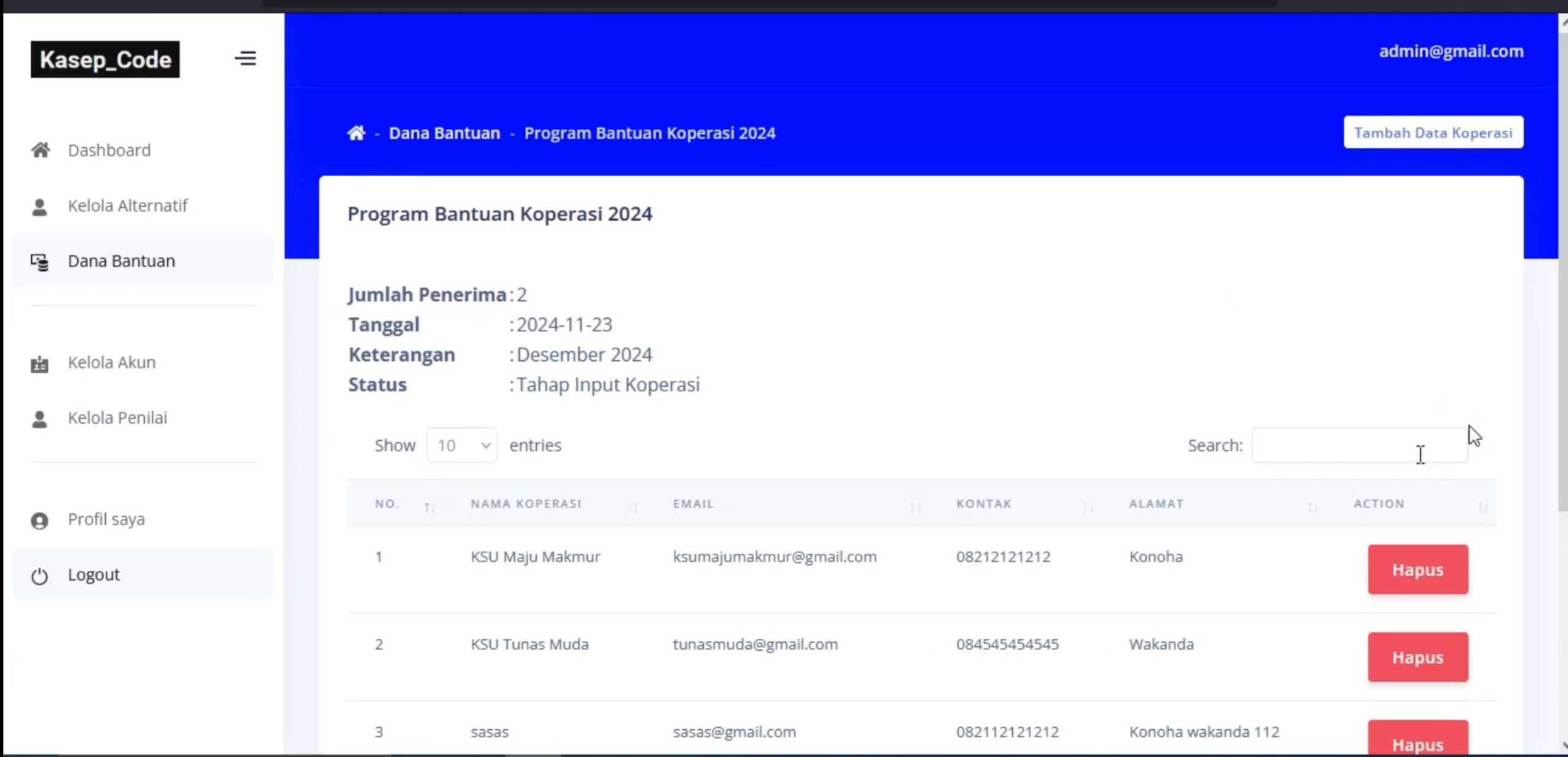The image size is (1568, 757).
Task: Sort by Email column arrows
Action: [x=915, y=507]
